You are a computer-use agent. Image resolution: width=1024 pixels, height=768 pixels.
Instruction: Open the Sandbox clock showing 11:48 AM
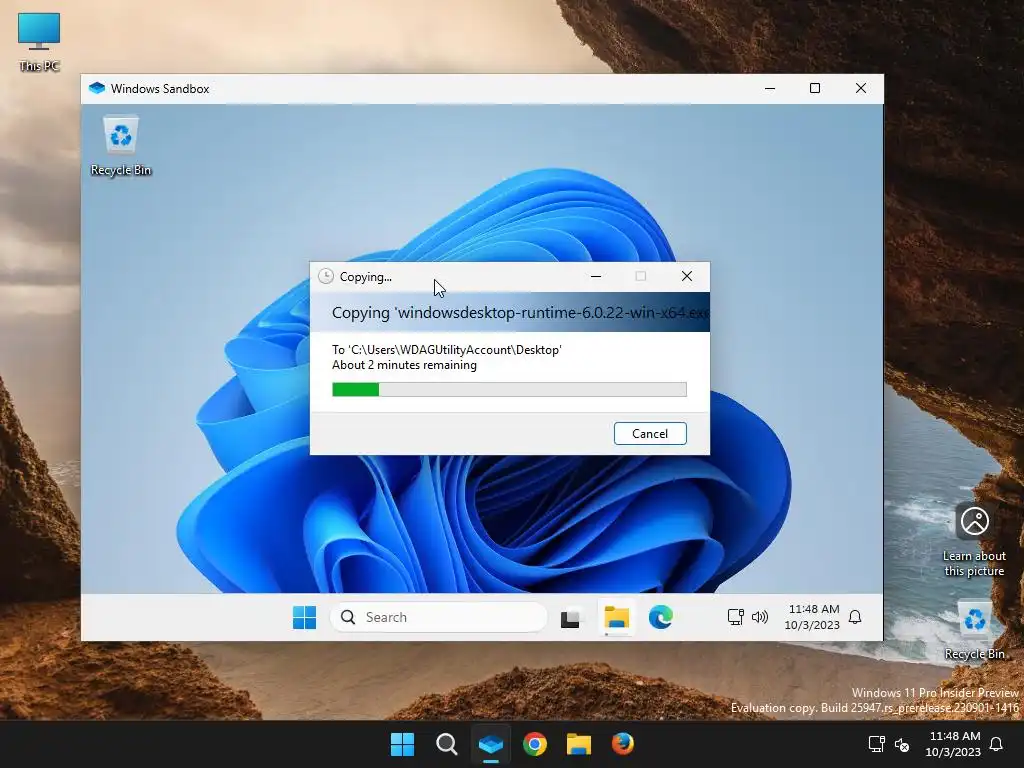tap(812, 617)
